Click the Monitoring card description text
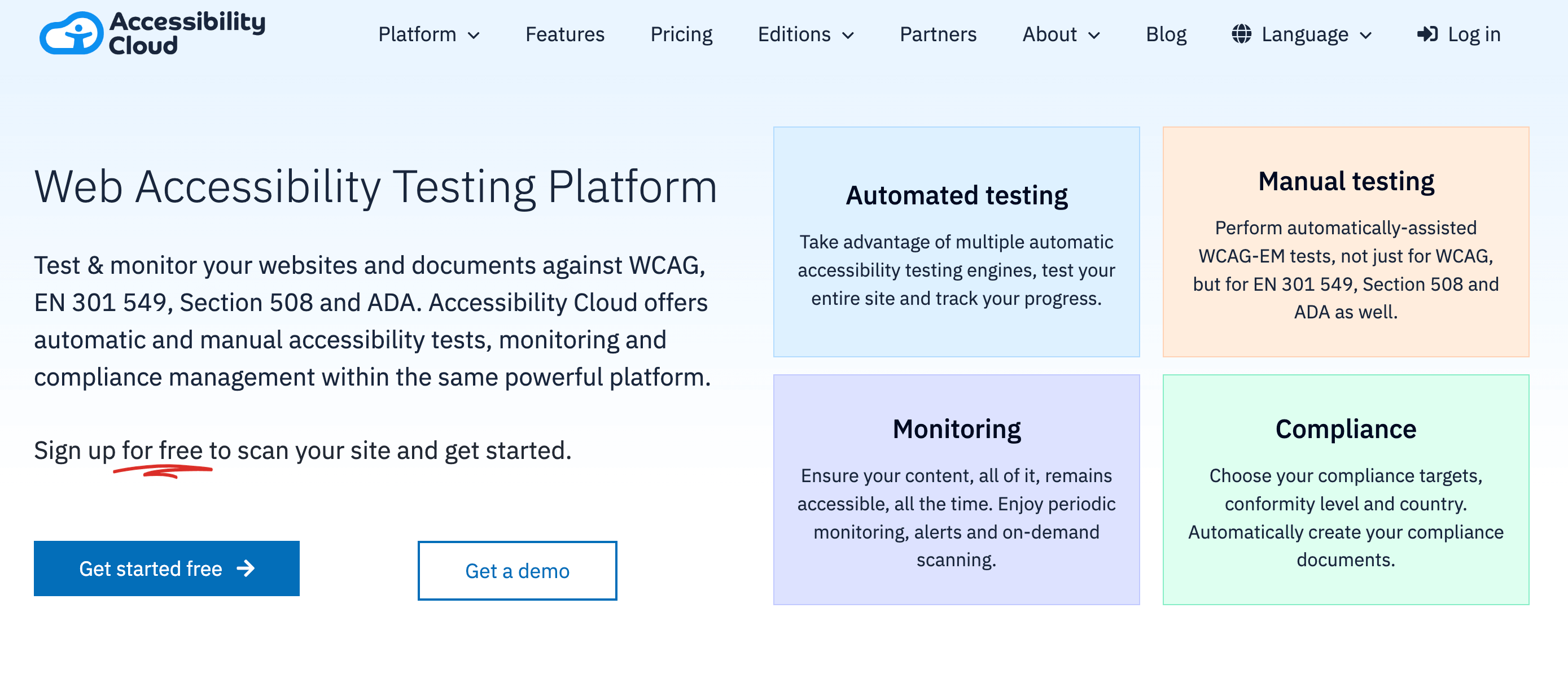1568x691 pixels. (956, 518)
